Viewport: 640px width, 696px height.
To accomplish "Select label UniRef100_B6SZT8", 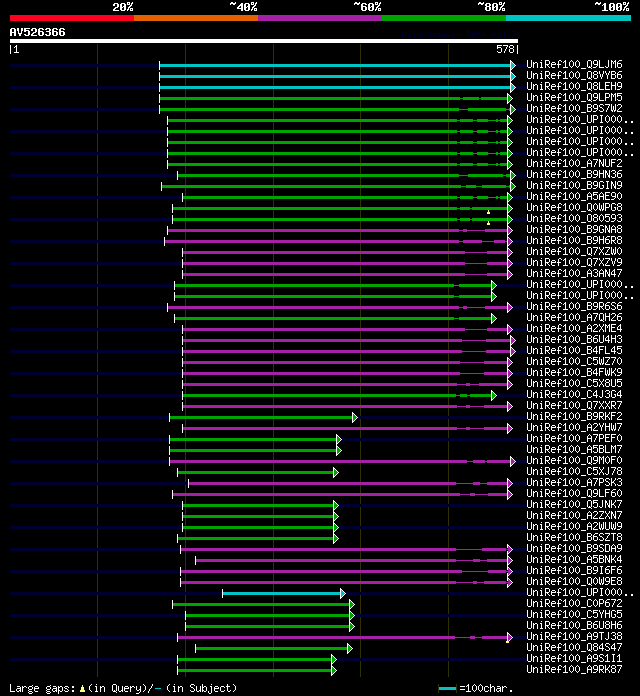I will pos(574,537).
